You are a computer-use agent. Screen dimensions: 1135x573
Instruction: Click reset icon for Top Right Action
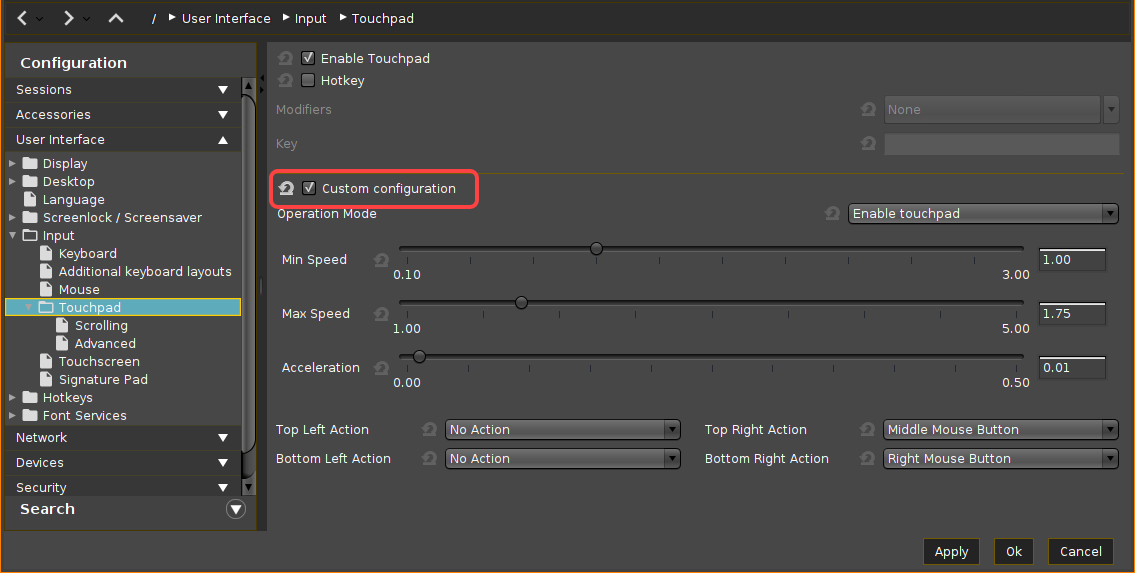[x=868, y=430]
